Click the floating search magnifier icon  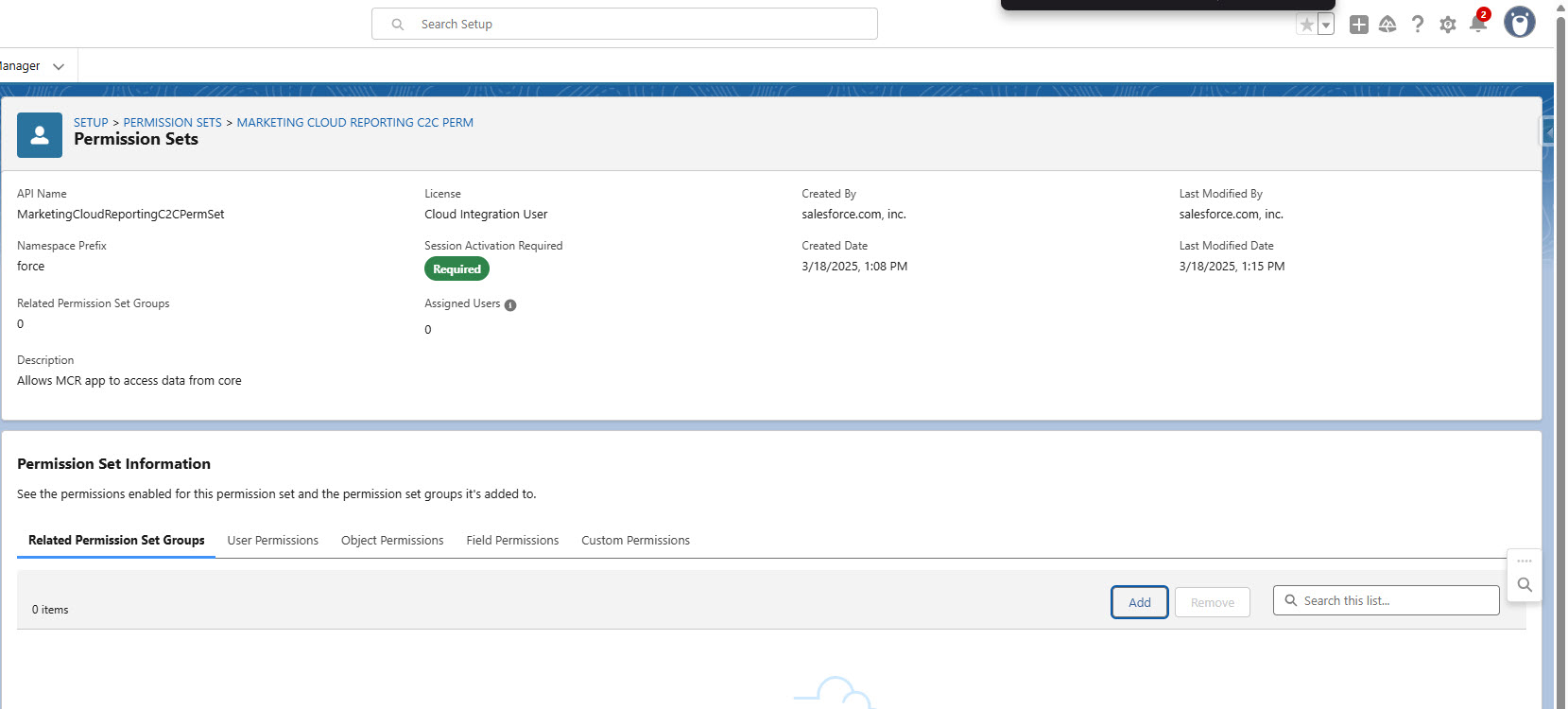1524,585
